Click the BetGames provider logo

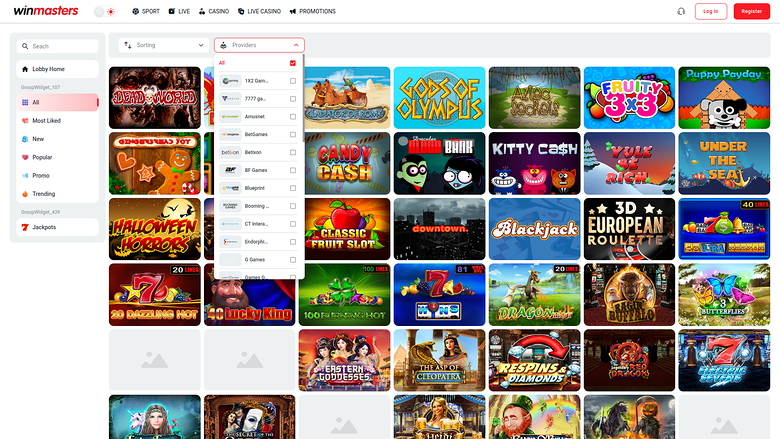pos(230,134)
